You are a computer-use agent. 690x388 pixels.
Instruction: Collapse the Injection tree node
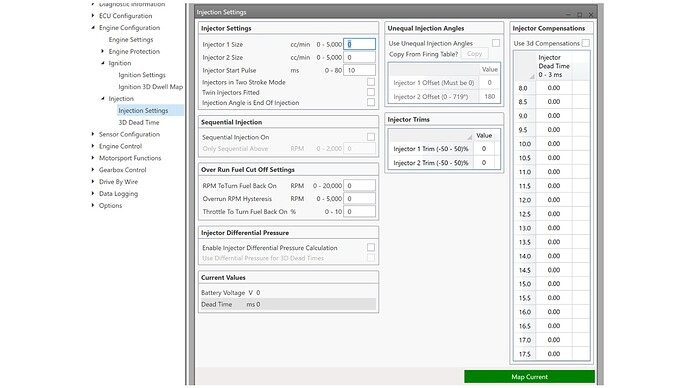103,99
